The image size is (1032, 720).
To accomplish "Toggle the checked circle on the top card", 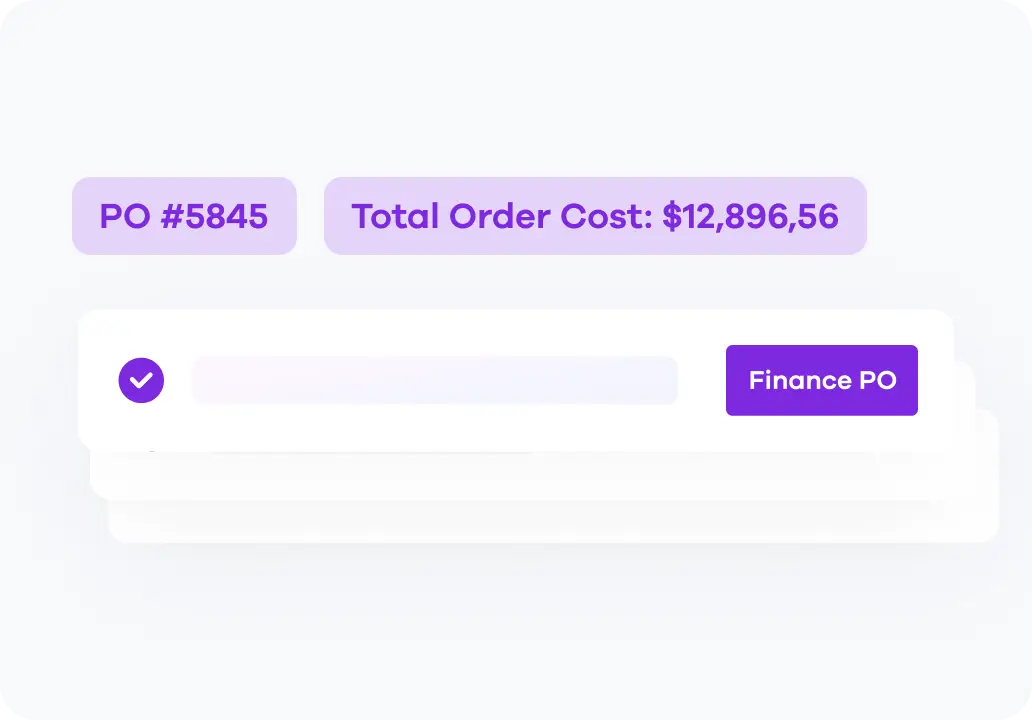I will click(141, 380).
